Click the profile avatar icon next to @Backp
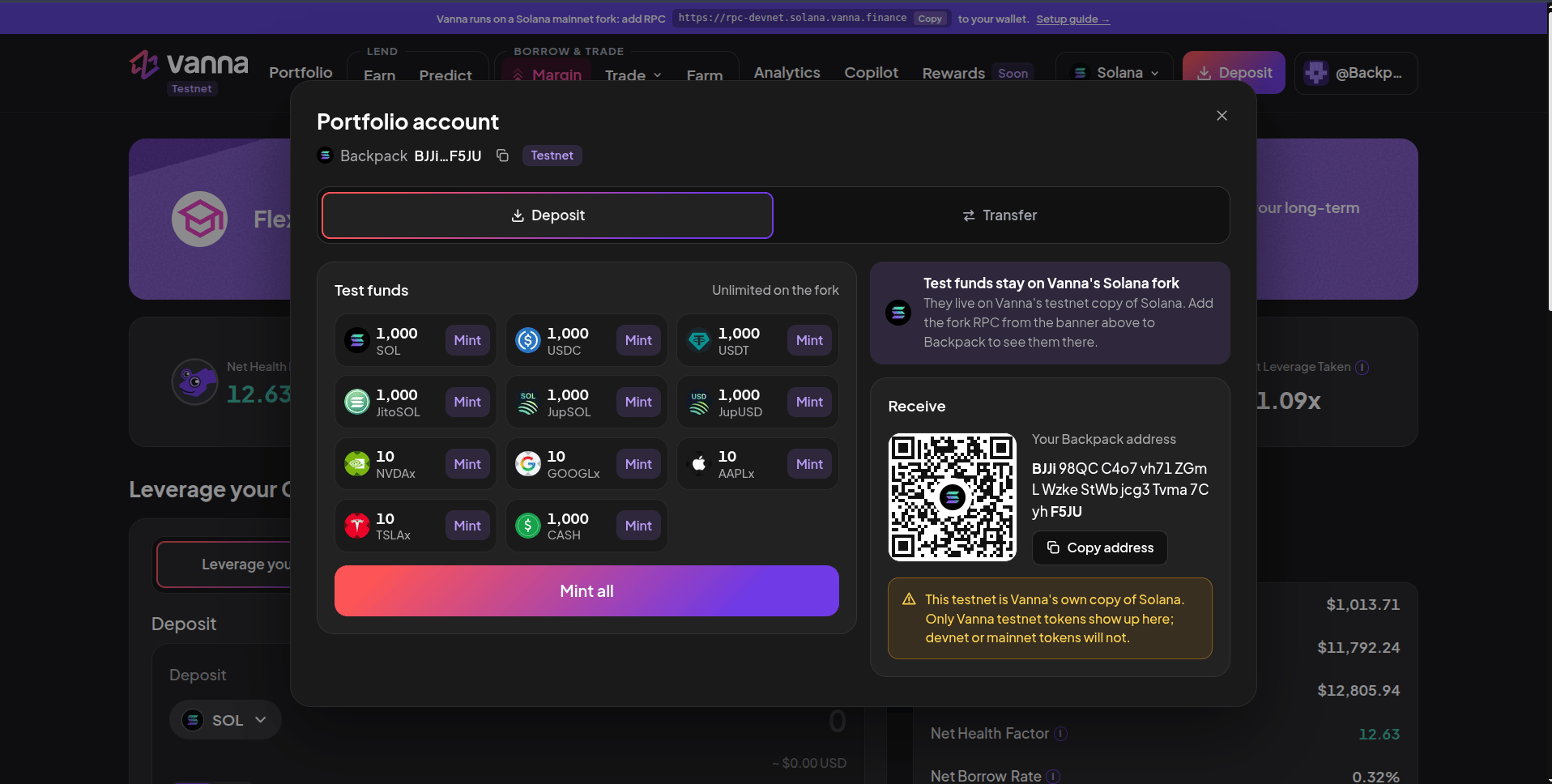Image resolution: width=1552 pixels, height=784 pixels. point(1316,73)
